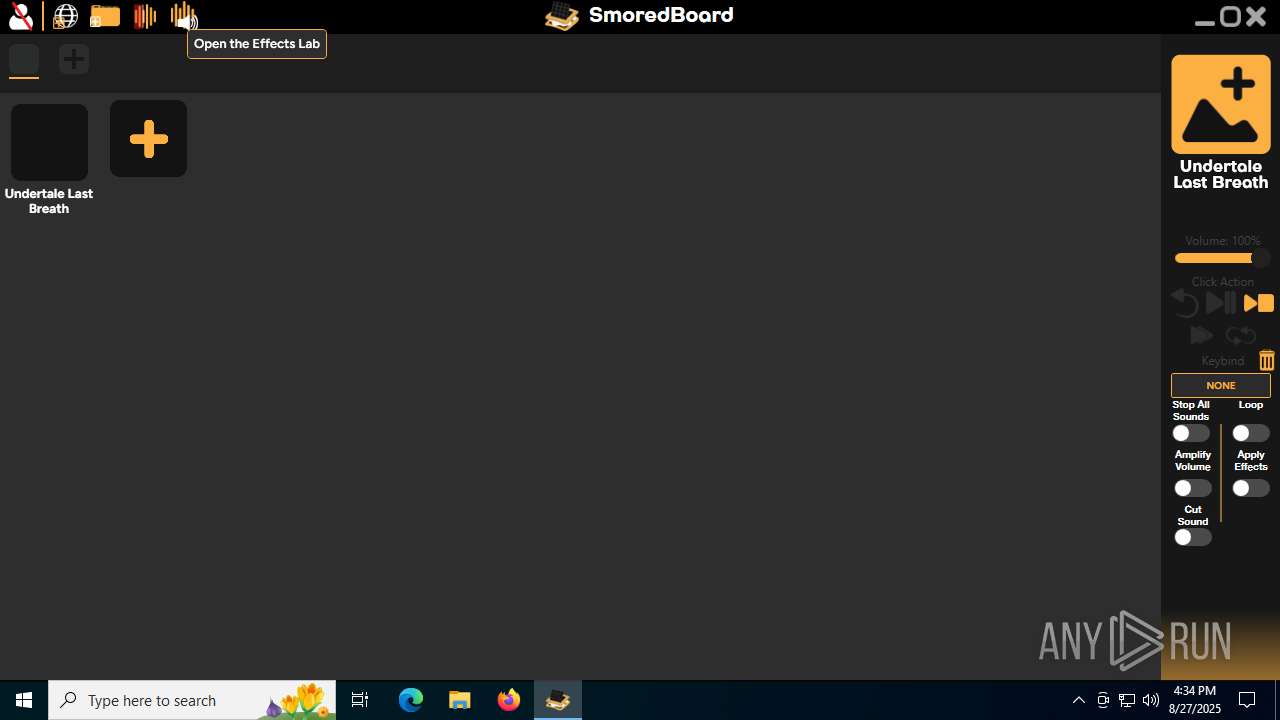Open the network tray icon
Image resolution: width=1280 pixels, height=720 pixels.
1127,700
